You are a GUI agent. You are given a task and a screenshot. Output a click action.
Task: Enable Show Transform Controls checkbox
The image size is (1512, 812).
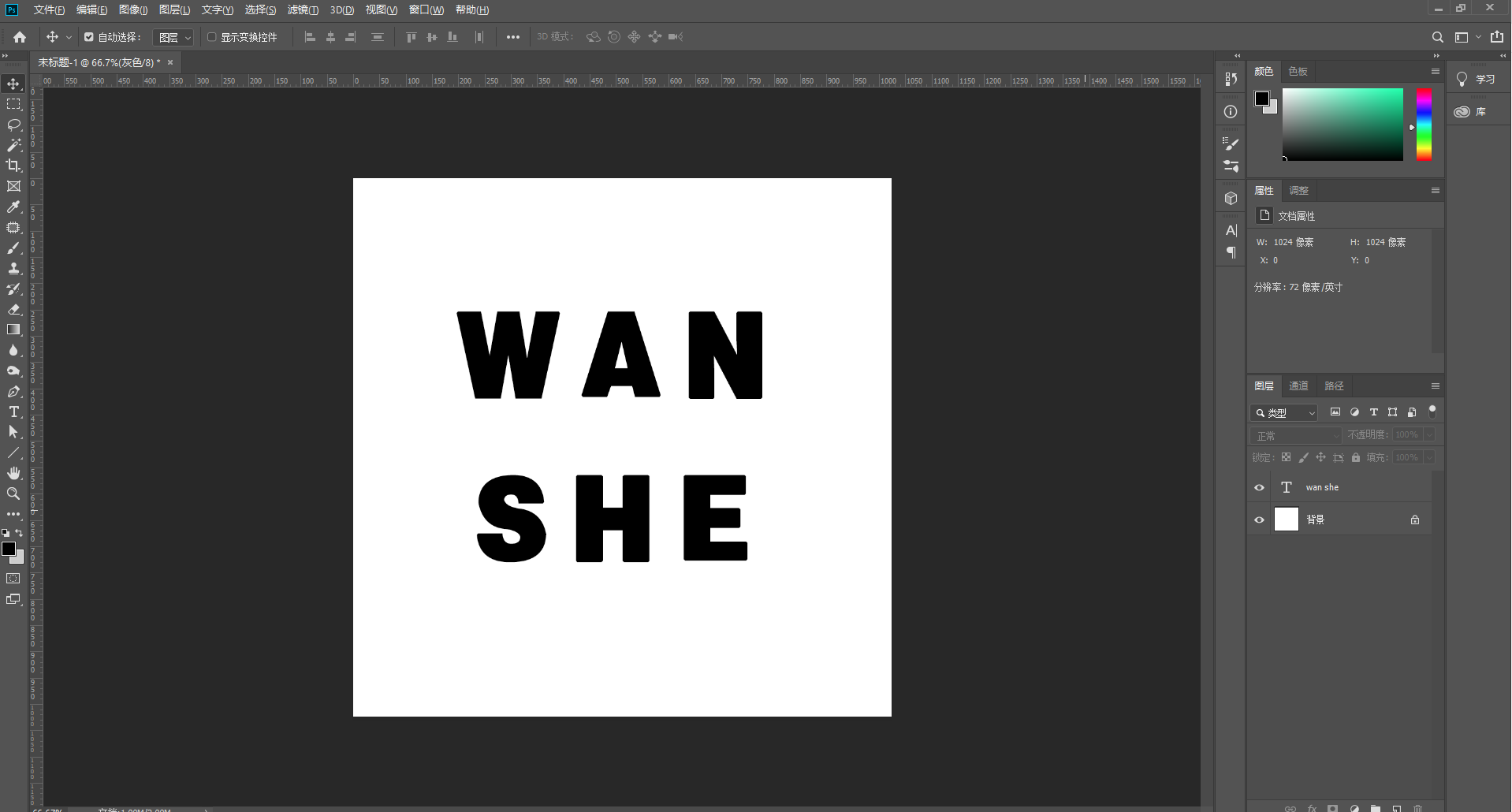[x=211, y=37]
